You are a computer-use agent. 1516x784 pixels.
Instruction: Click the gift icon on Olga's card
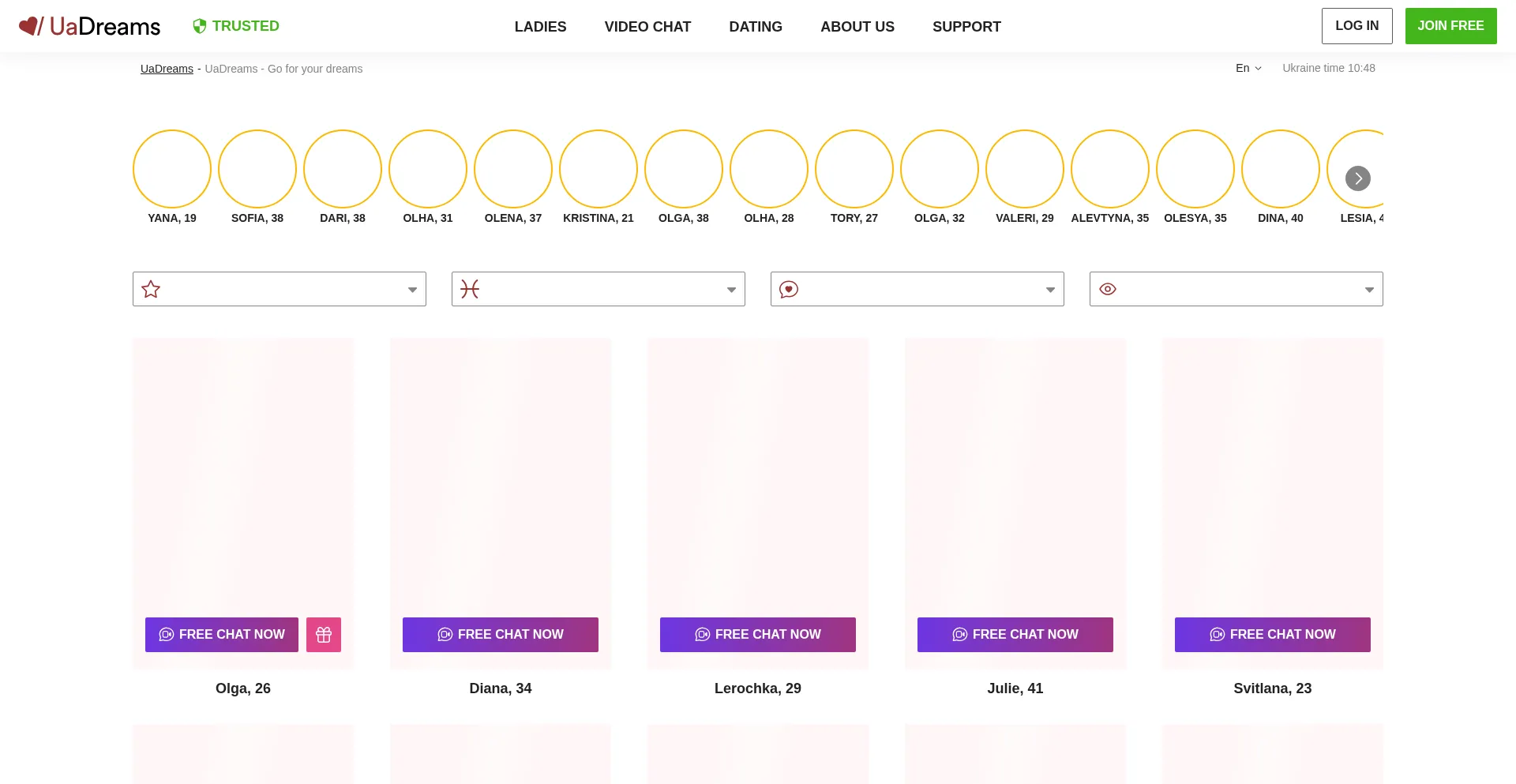(x=324, y=635)
